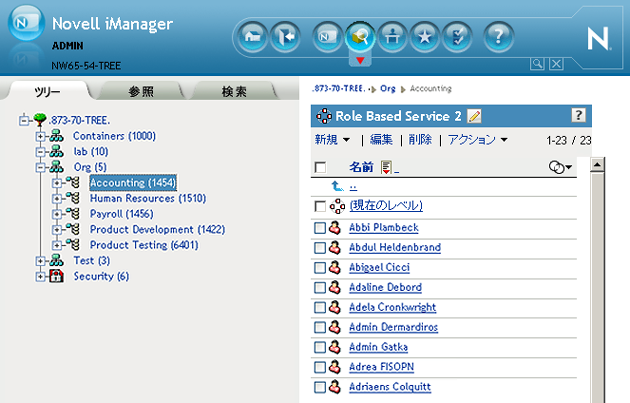630x403 pixels.
Task: Expand the Accounting (1454) node
Action: [x=57, y=183]
